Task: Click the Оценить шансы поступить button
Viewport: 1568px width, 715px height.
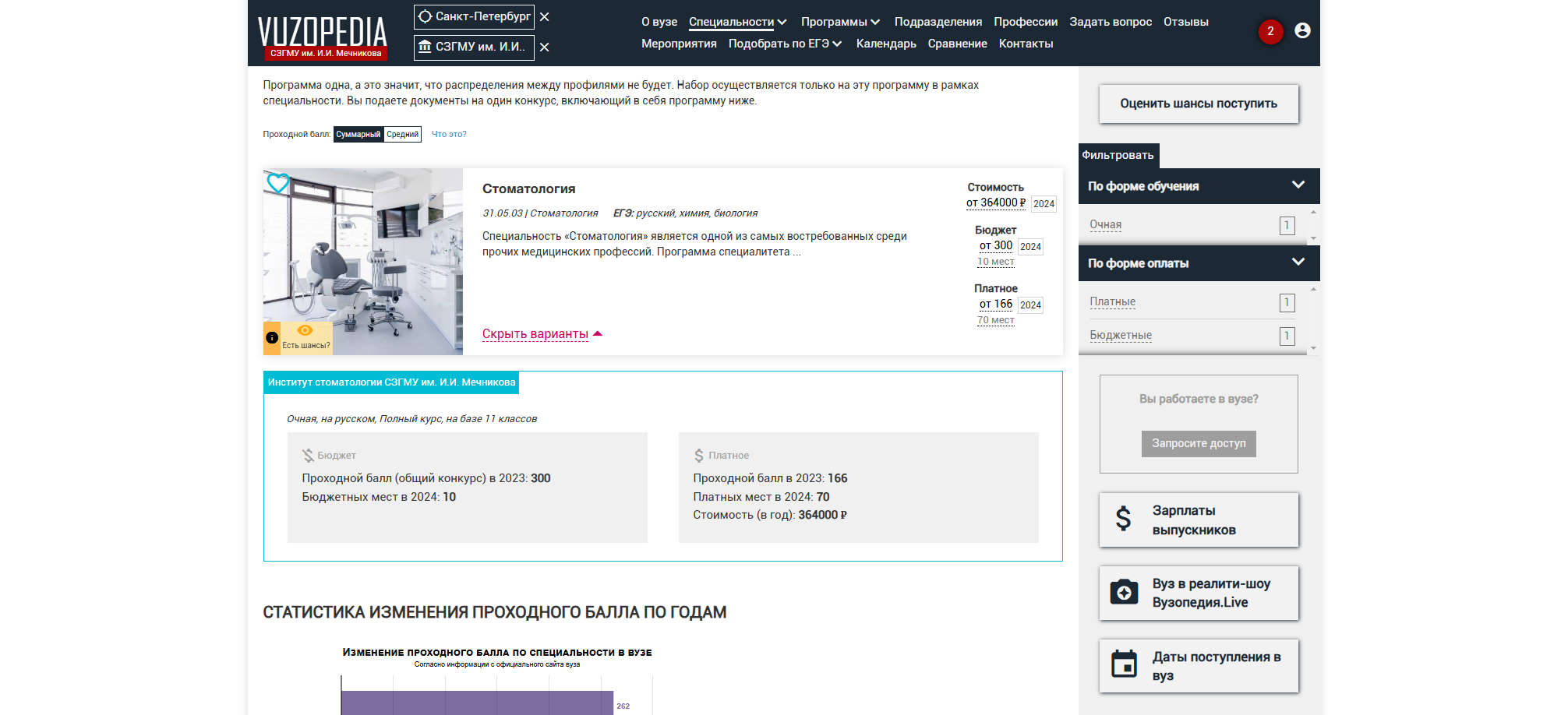Action: [1199, 104]
